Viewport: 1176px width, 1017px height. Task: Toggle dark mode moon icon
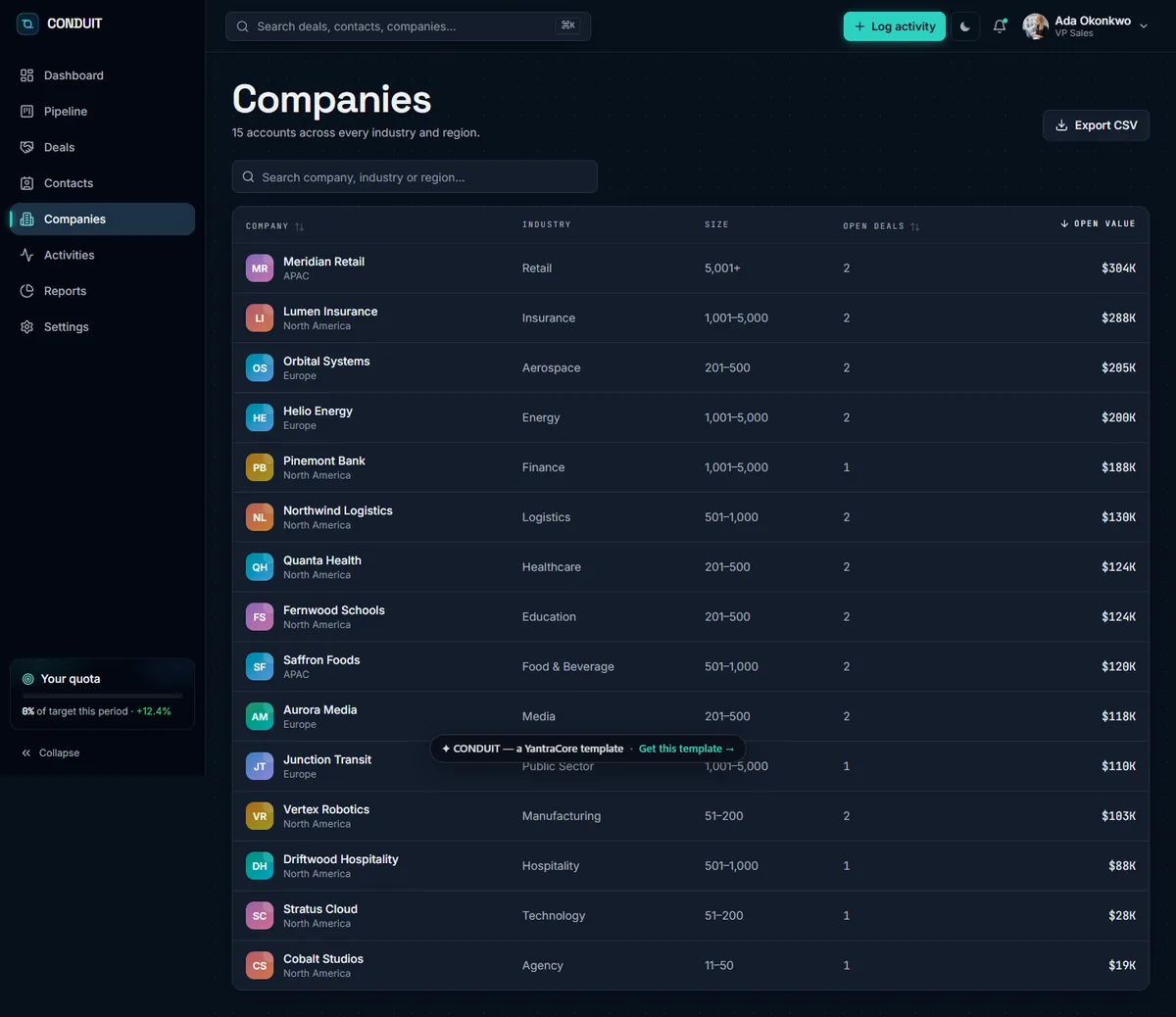(x=965, y=26)
